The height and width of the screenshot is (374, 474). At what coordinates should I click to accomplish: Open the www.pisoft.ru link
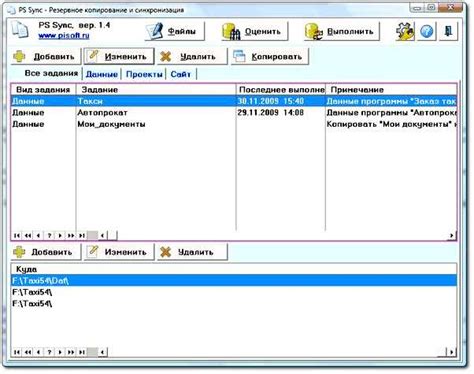[64, 35]
